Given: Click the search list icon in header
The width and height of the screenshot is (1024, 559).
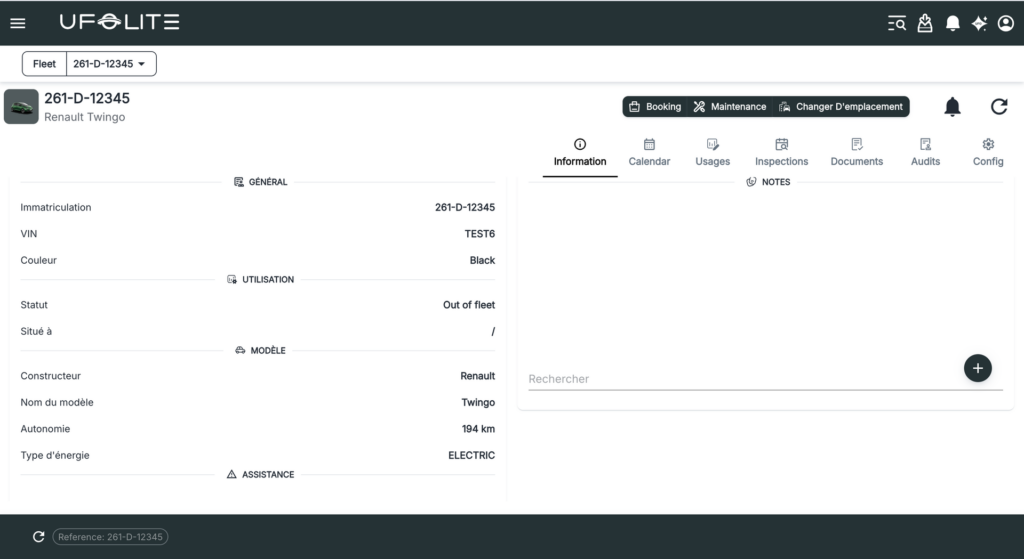Looking at the screenshot, I should [897, 23].
